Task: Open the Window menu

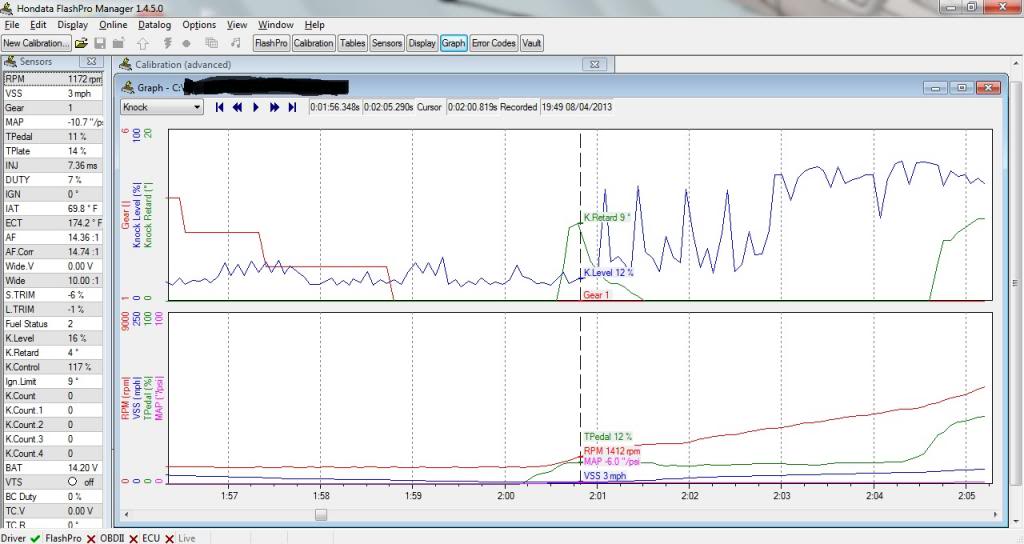Action: [276, 25]
